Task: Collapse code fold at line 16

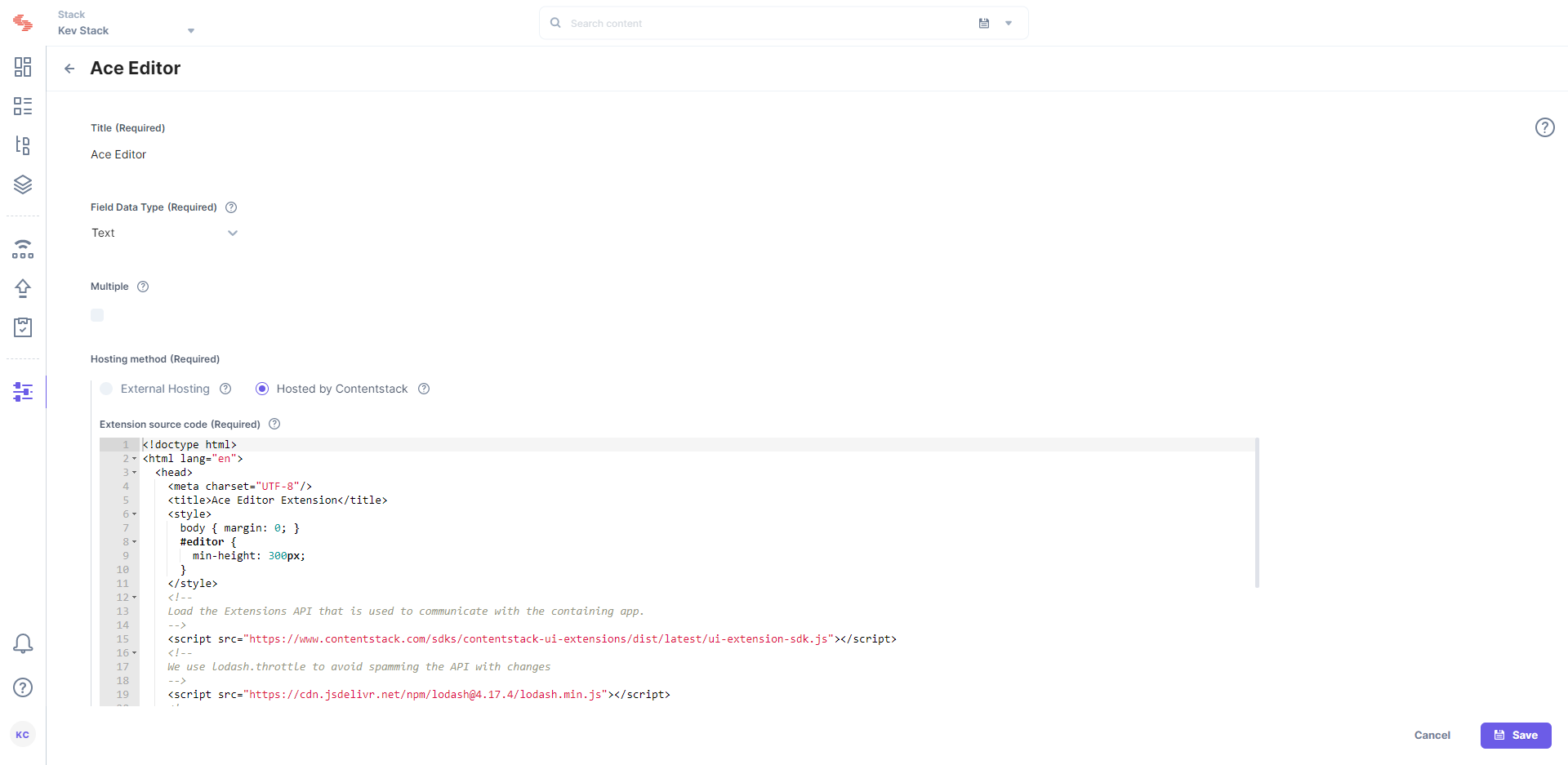Action: pos(135,653)
